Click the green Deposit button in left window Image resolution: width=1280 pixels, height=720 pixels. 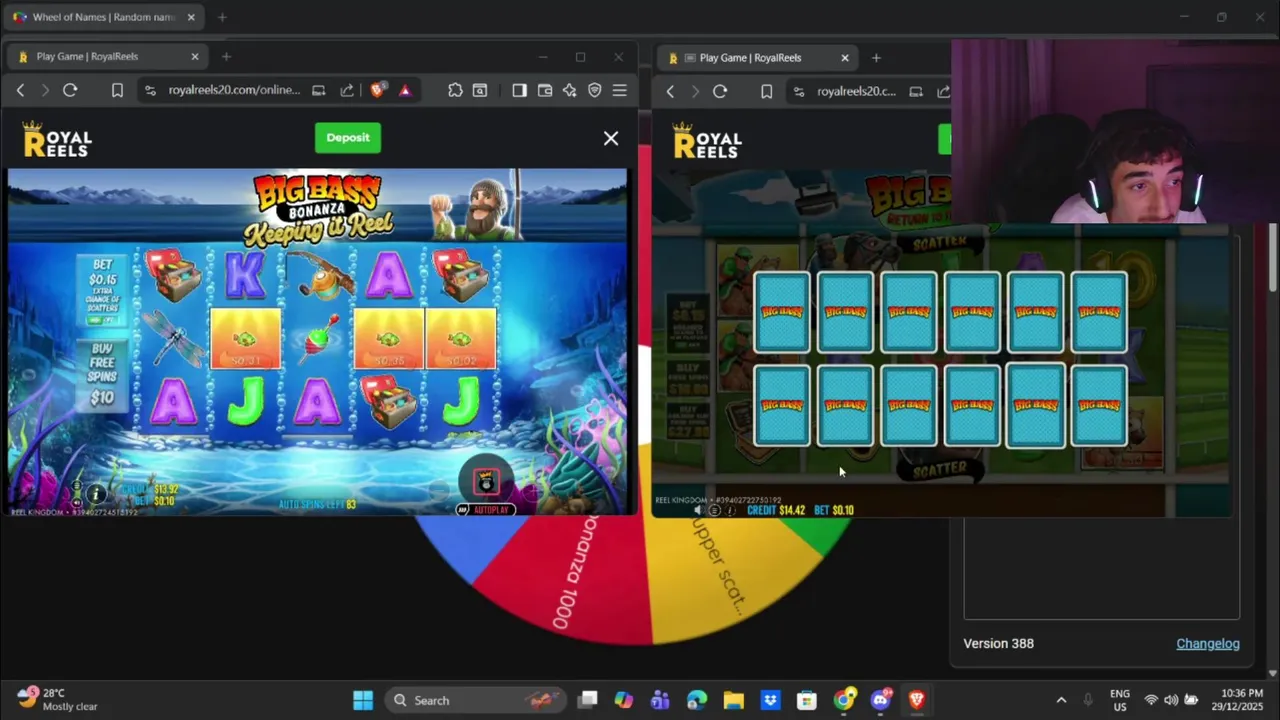pos(347,138)
